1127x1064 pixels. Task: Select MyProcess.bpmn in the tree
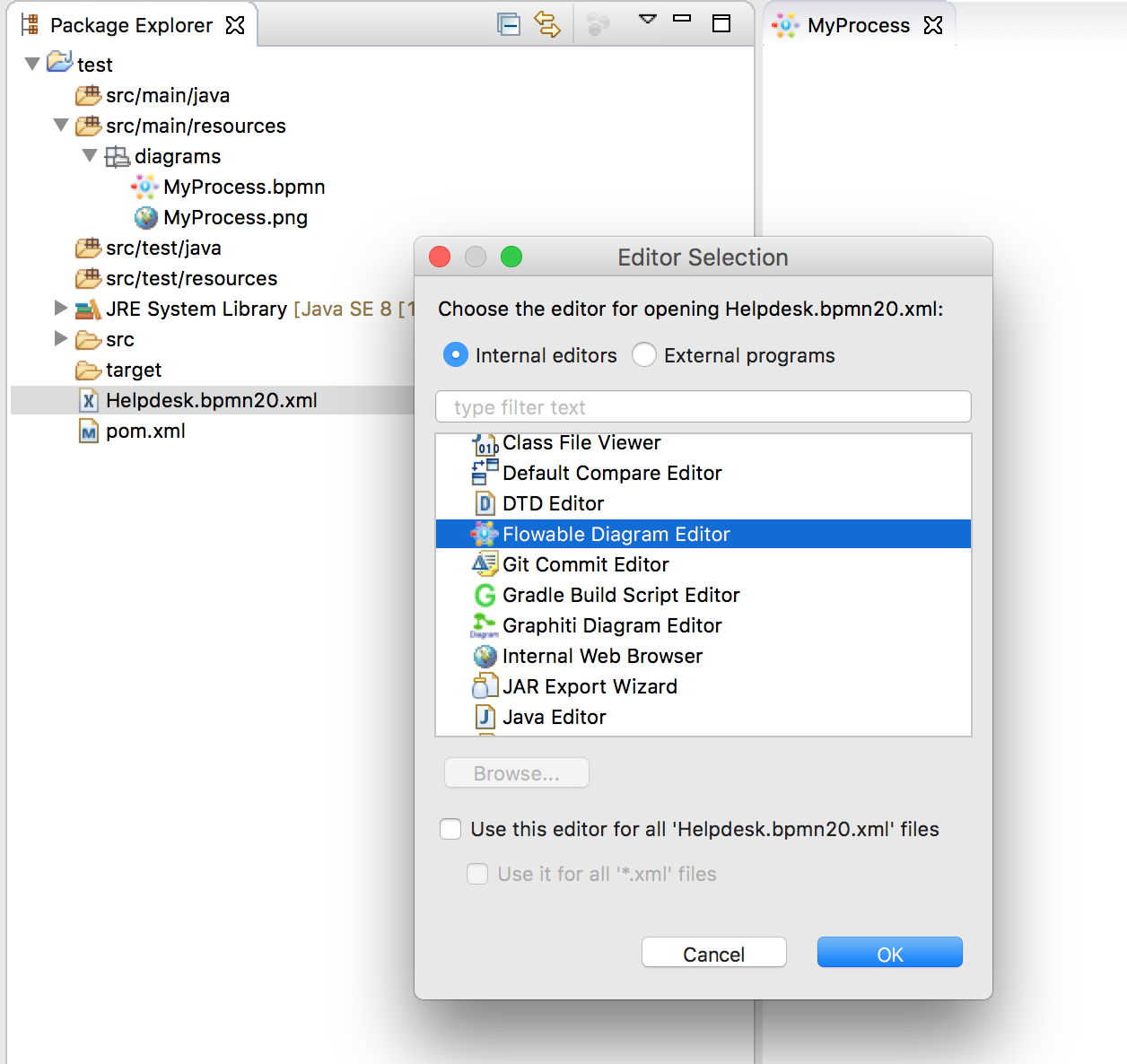click(x=244, y=187)
